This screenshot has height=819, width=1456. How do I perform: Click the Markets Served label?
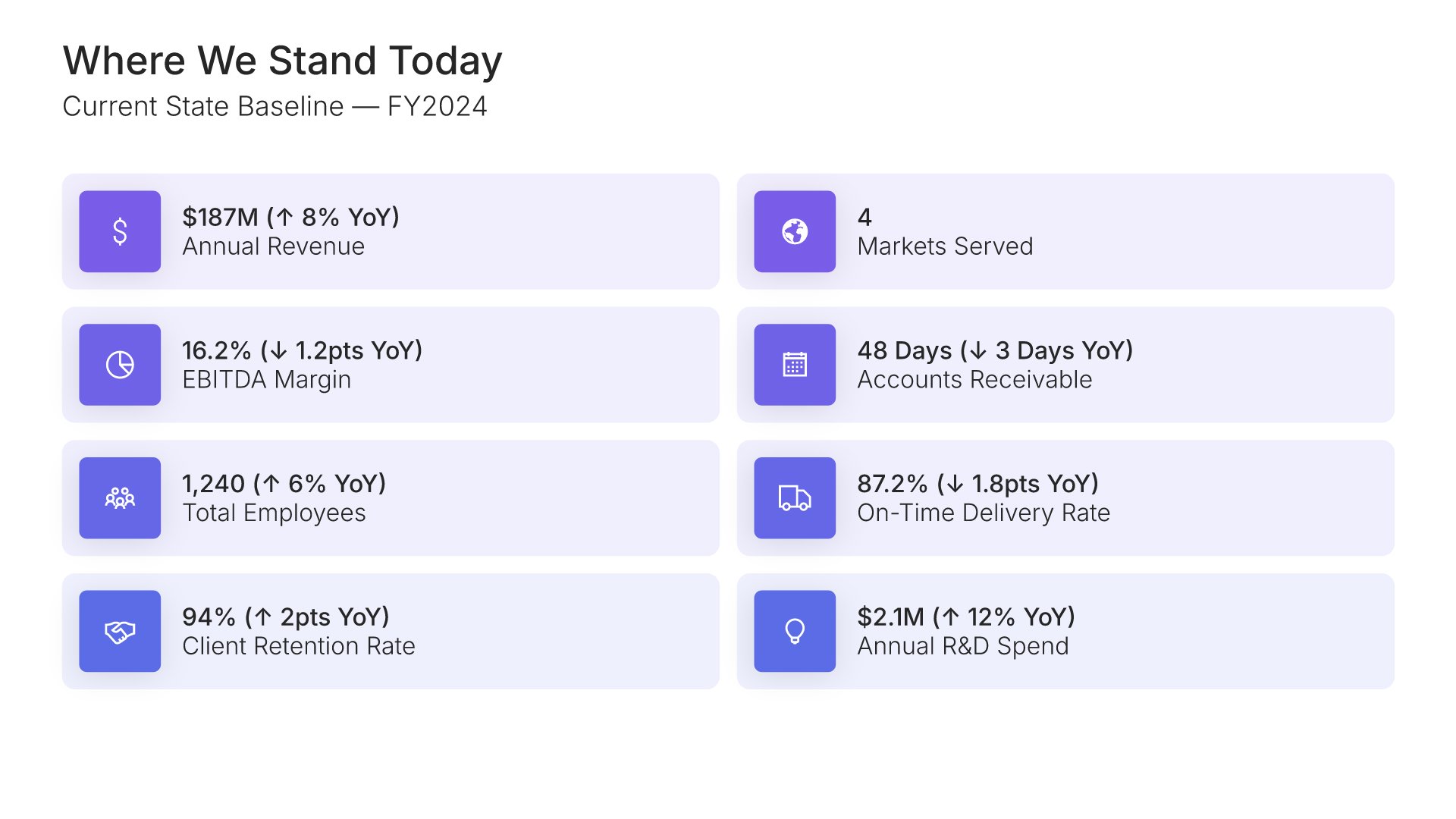point(945,246)
